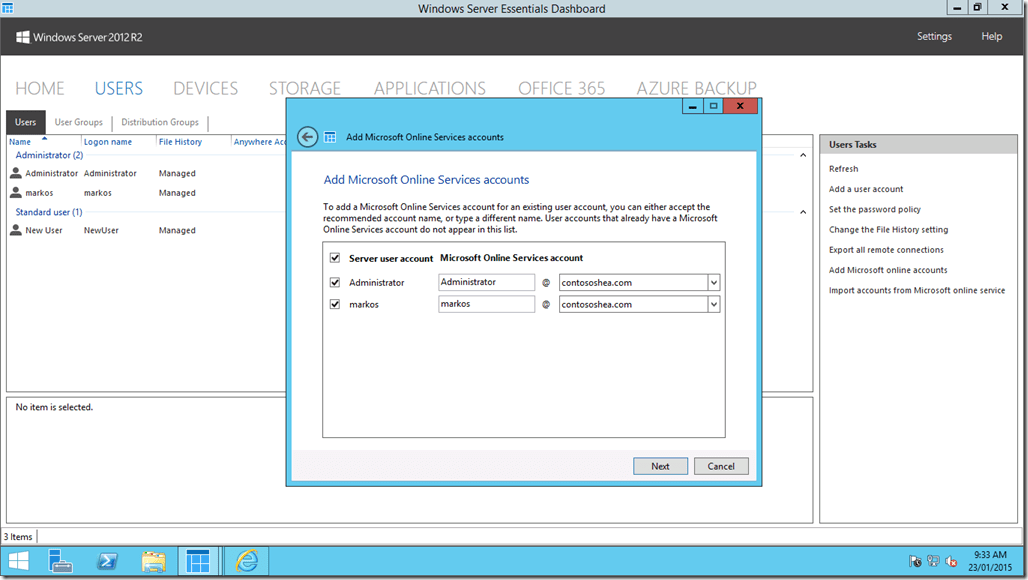Select the Dashboard icon on the taskbar
Screen dimensions: 1028x580
tap(198, 560)
